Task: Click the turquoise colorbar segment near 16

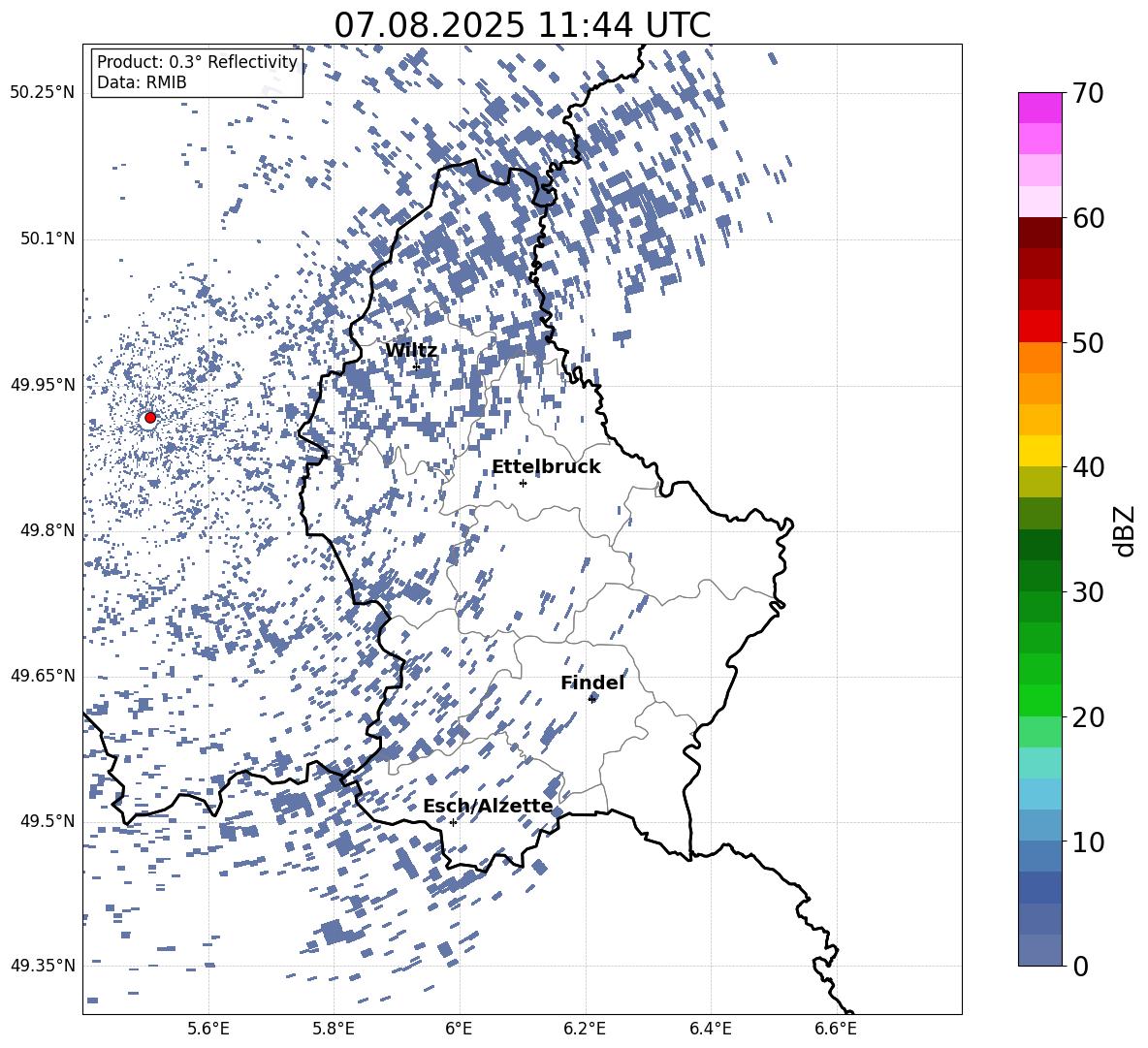Action: point(1039,763)
